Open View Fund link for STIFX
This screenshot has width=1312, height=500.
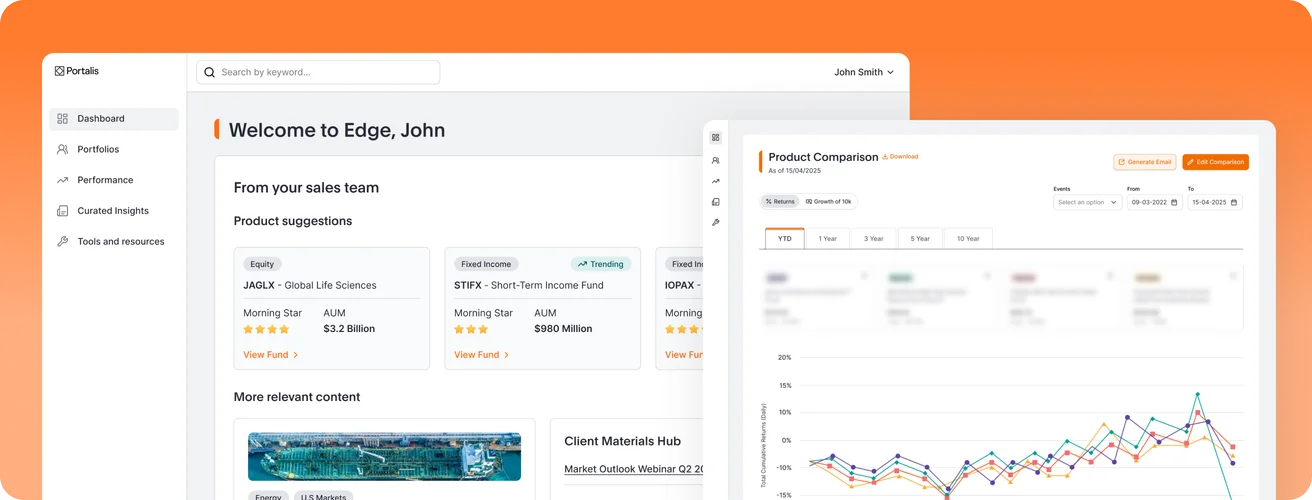pos(482,355)
